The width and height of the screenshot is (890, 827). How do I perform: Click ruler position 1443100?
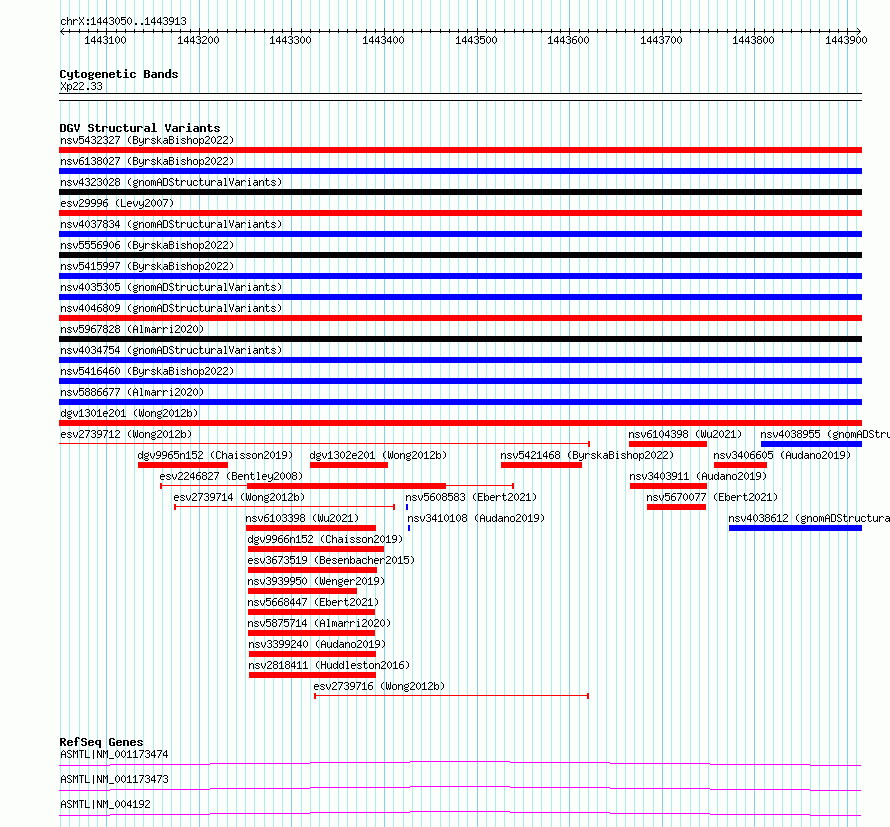click(105, 40)
